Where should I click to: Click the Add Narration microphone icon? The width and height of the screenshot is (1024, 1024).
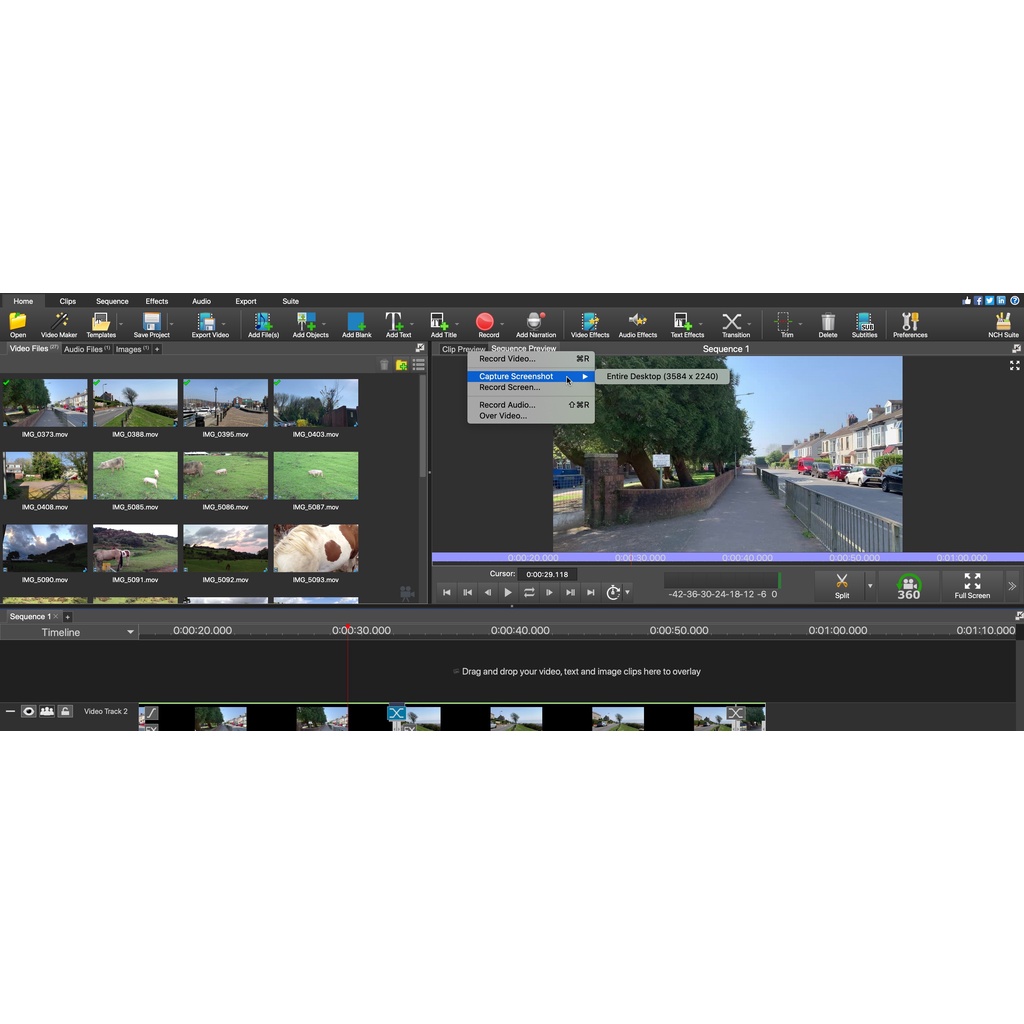pyautogui.click(x=536, y=322)
